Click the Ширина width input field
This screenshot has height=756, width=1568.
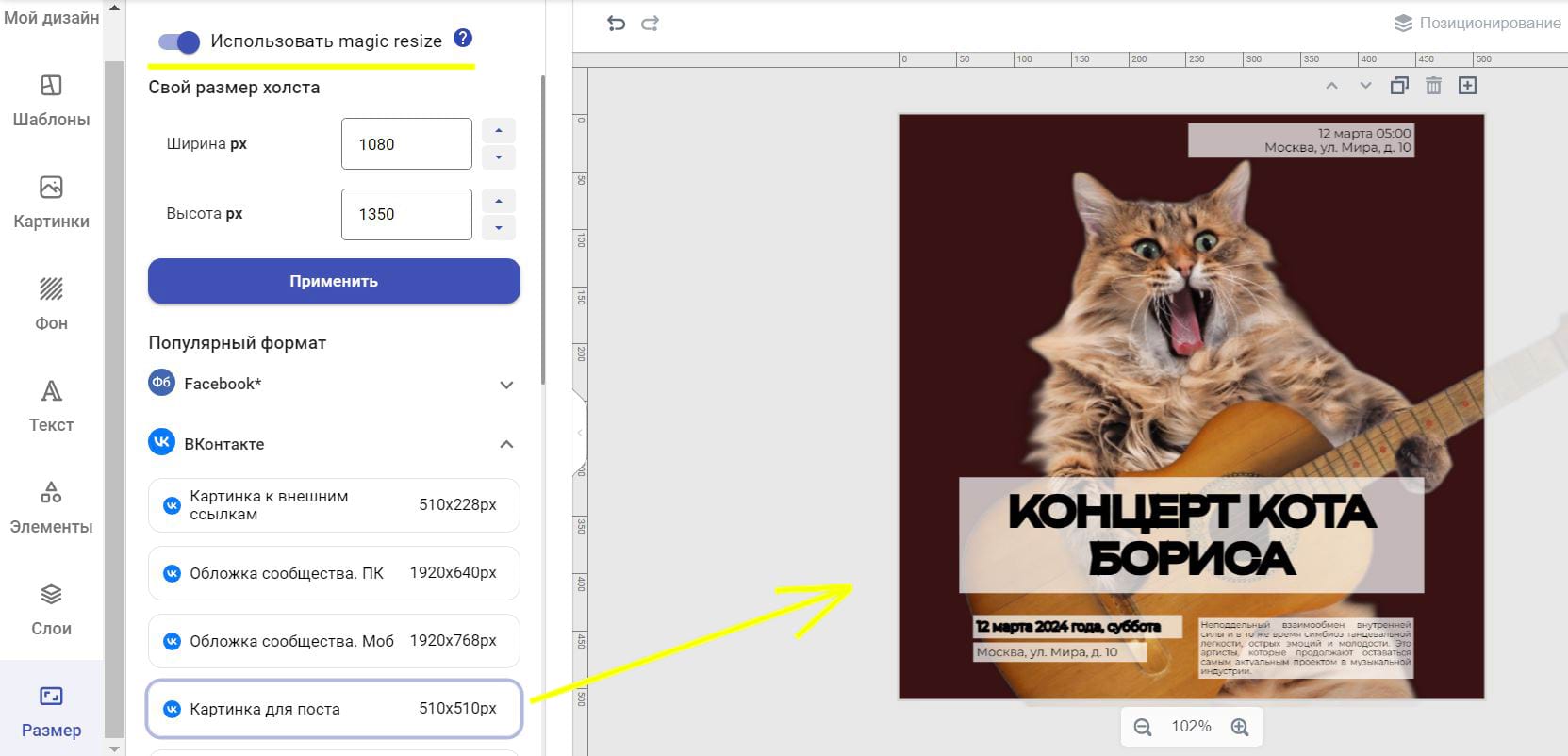coord(406,144)
